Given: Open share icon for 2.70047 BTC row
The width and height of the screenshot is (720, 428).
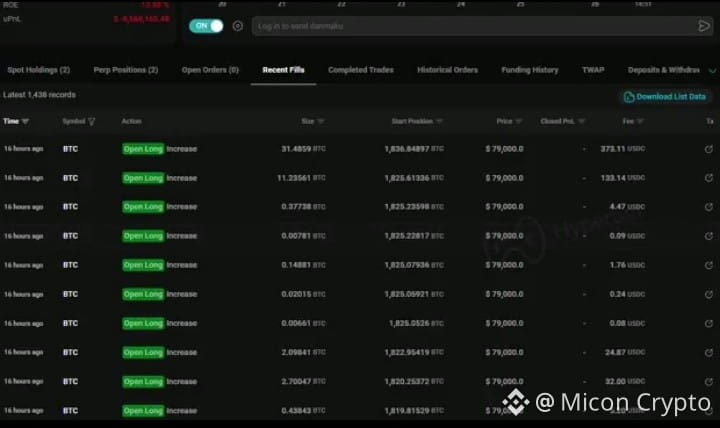Looking at the screenshot, I should [709, 382].
